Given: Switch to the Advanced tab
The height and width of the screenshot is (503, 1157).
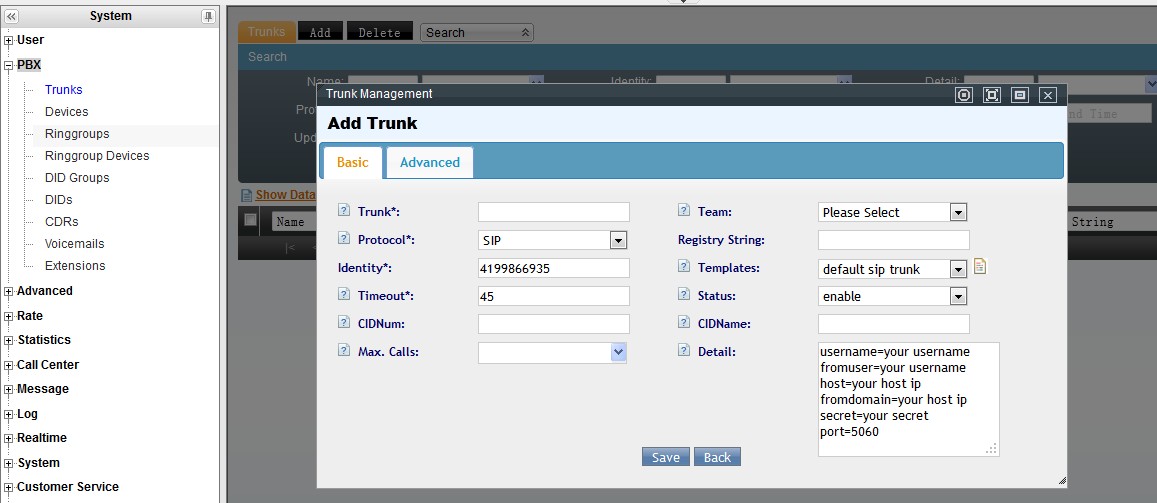Looking at the screenshot, I should pyautogui.click(x=430, y=162).
